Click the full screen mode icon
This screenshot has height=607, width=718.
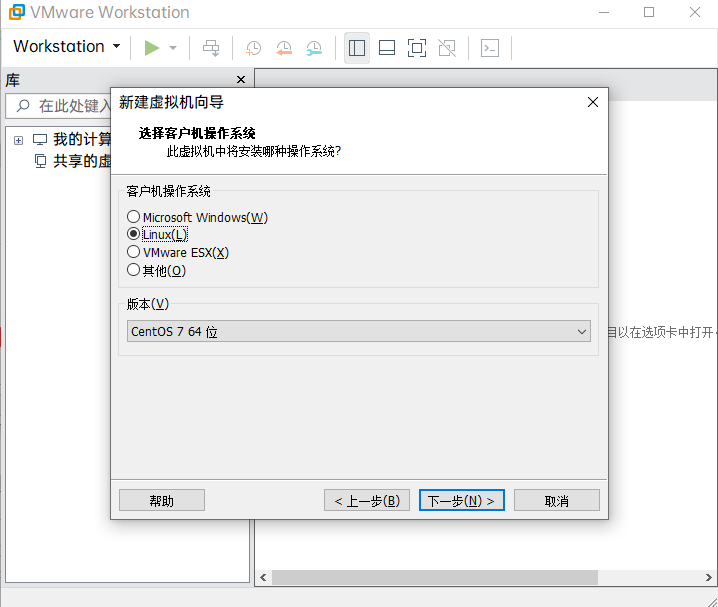[x=417, y=48]
